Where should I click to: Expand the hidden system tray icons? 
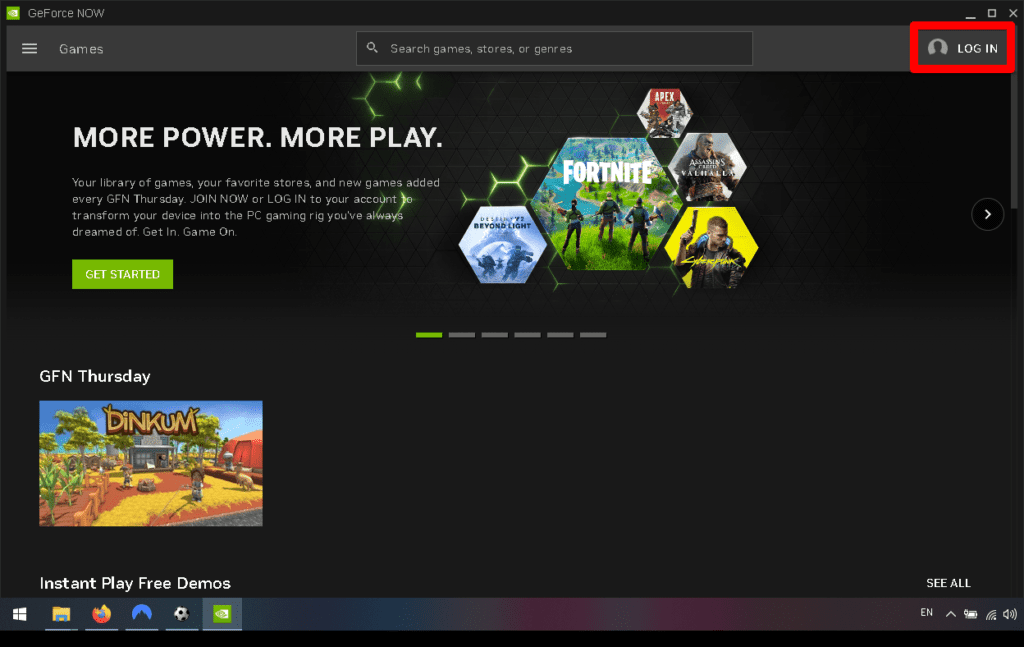click(x=951, y=614)
